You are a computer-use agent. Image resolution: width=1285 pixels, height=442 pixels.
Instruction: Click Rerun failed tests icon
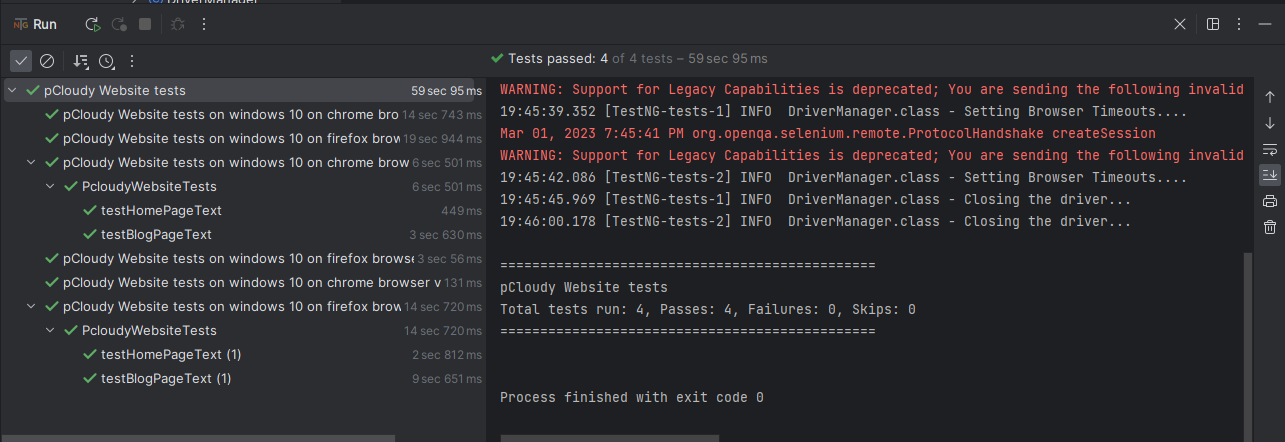click(x=120, y=24)
